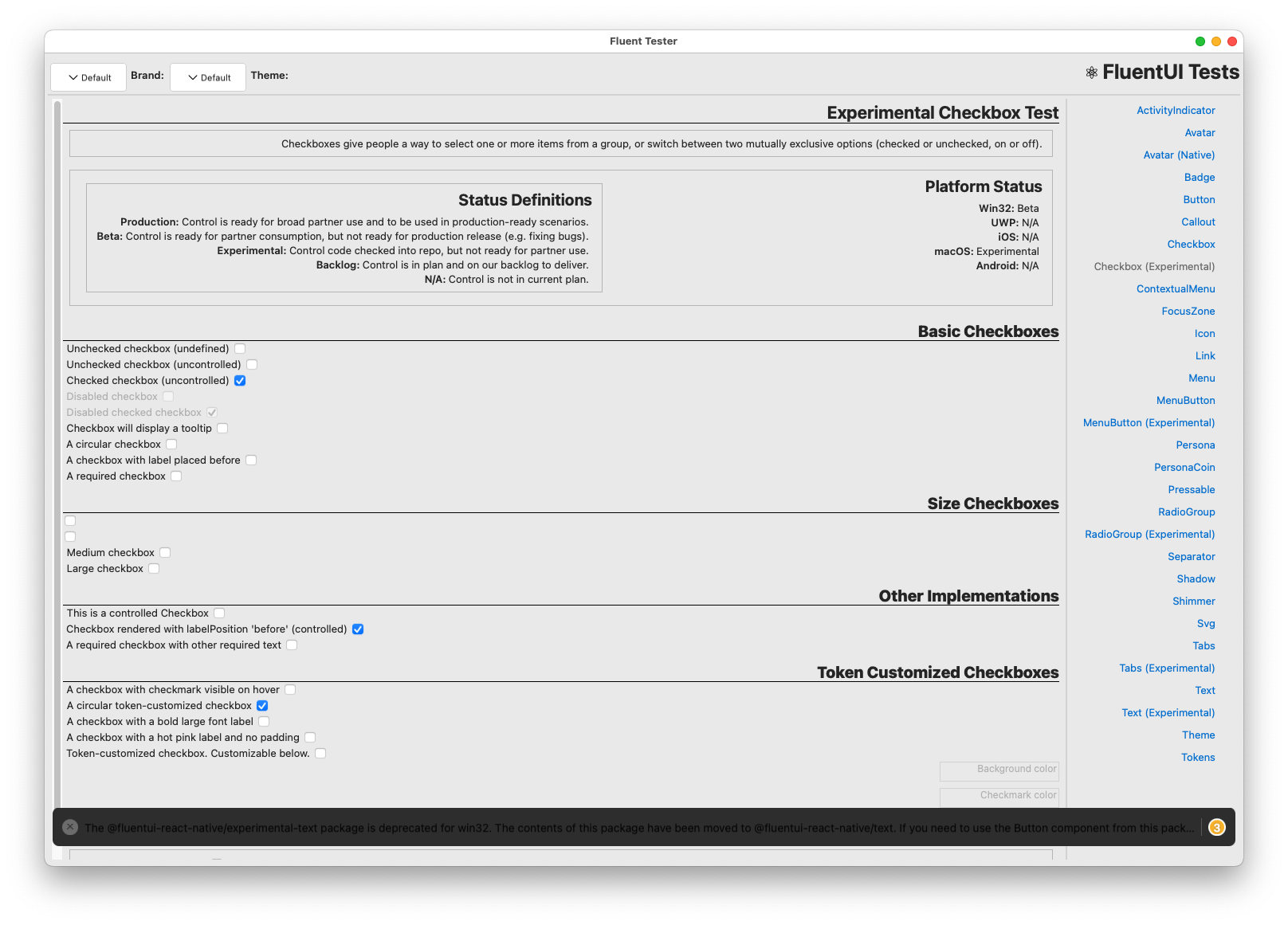Click the FluentUI Tests atom logo

pyautogui.click(x=1092, y=73)
